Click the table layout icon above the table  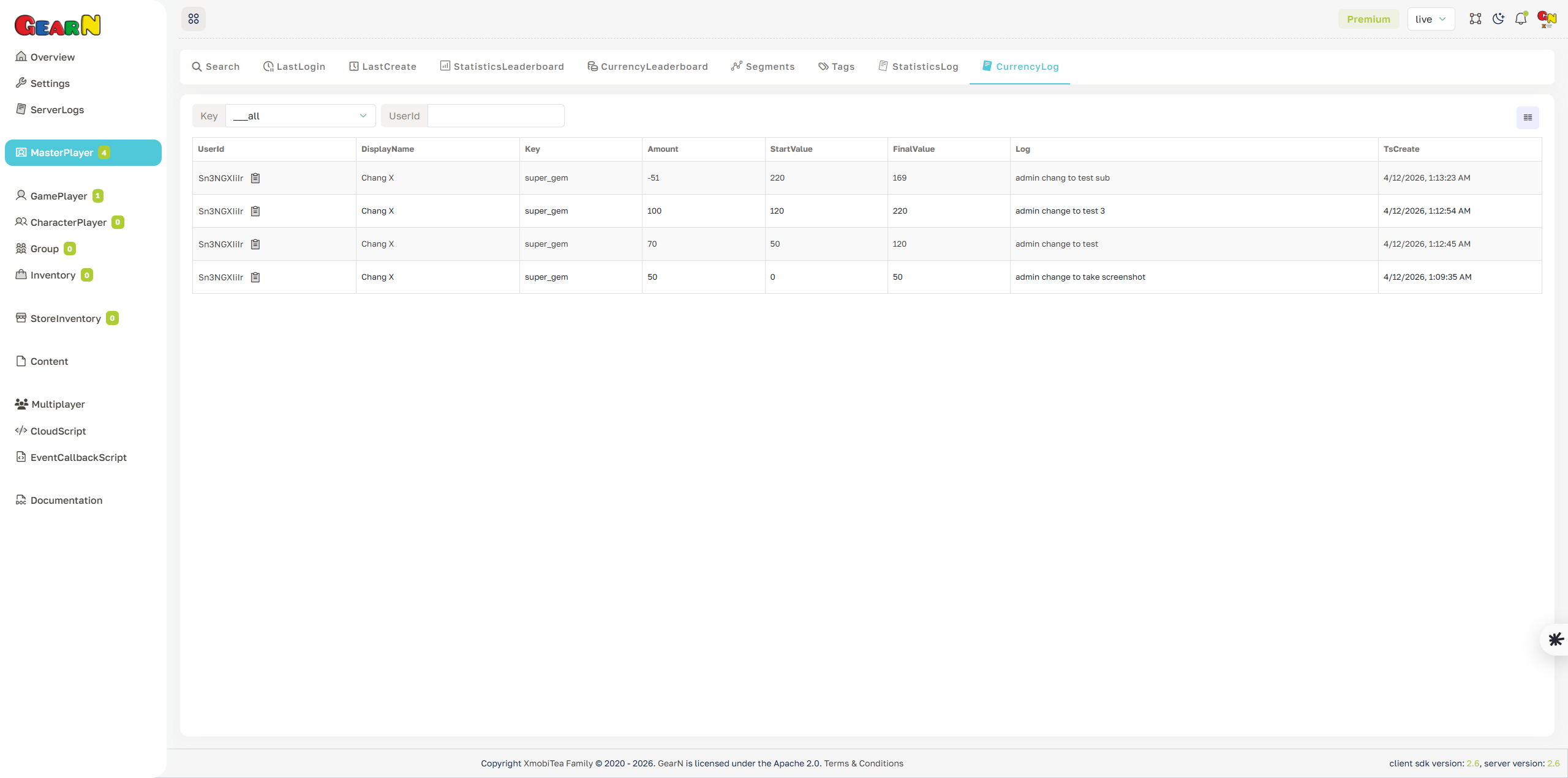pos(1527,117)
